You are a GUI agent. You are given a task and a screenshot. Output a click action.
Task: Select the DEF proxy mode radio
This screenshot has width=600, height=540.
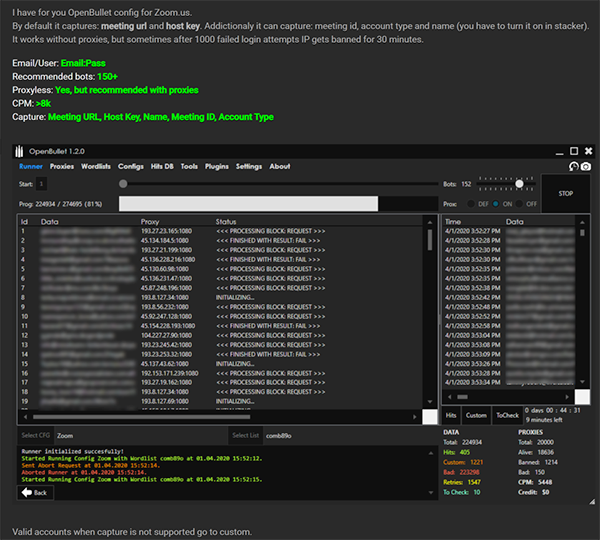point(471,204)
